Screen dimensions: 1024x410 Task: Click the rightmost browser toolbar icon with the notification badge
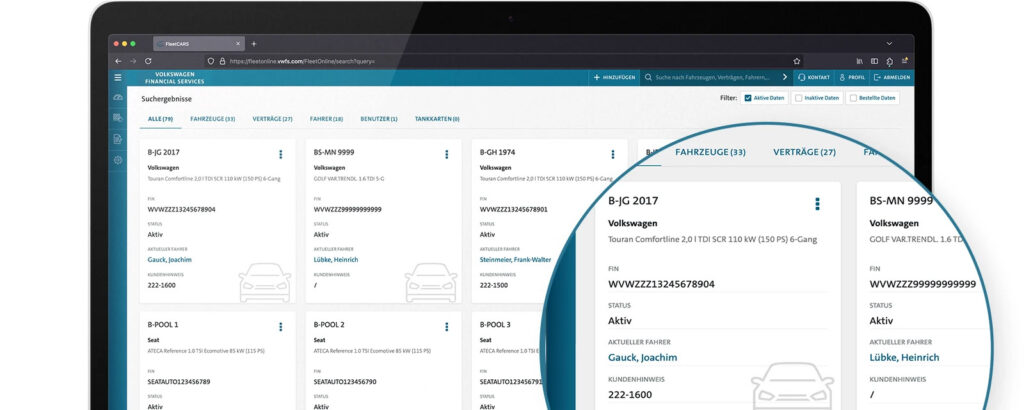tap(904, 61)
